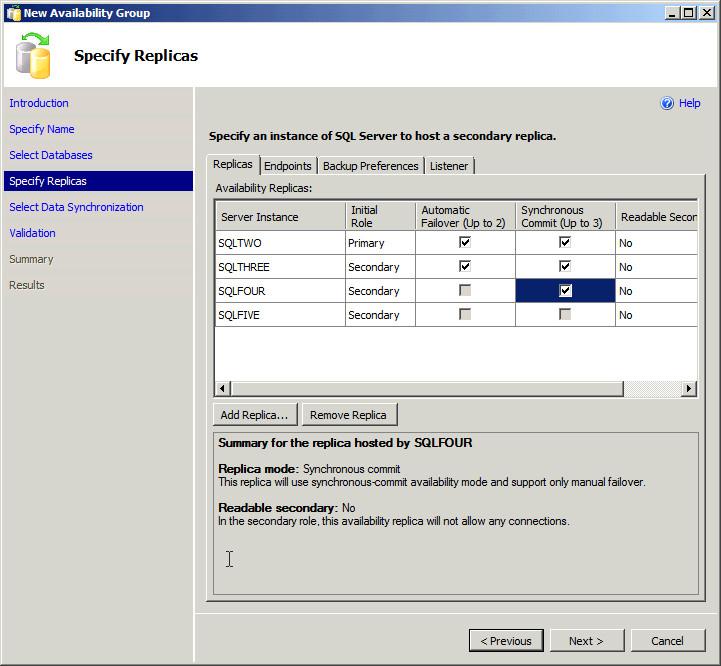Open Readable Secondary value for SQLFOUR
Viewport: 721px width, 666px height.
[x=656, y=291]
